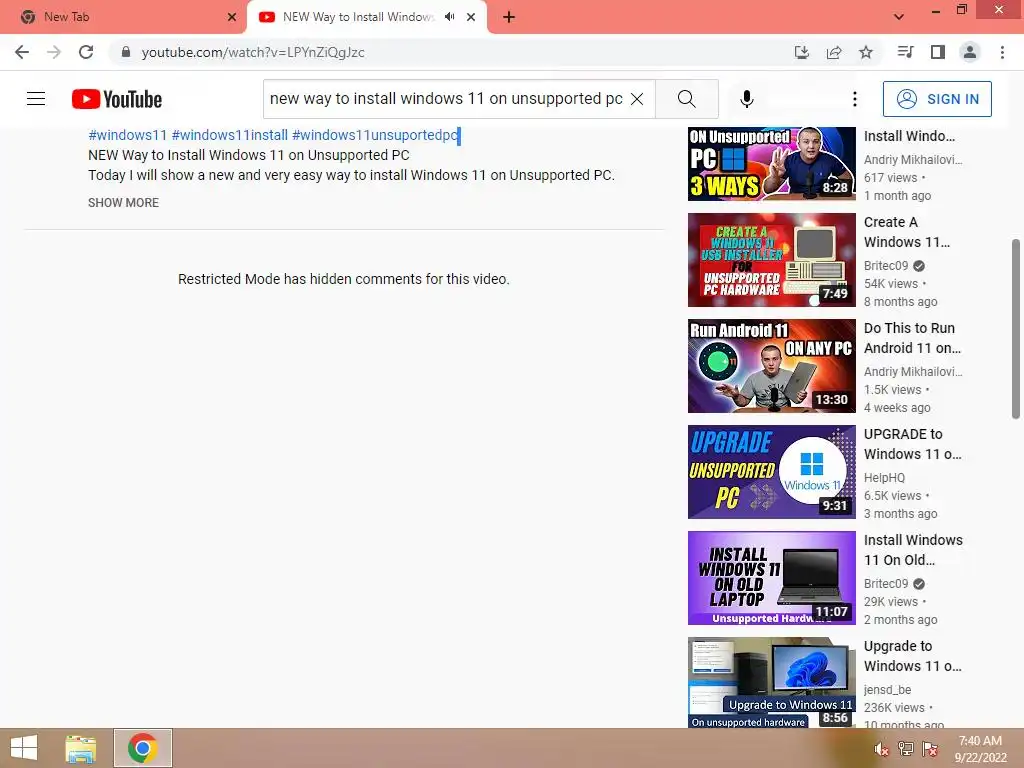Open the media controls icon in Chrome toolbar

click(x=905, y=52)
